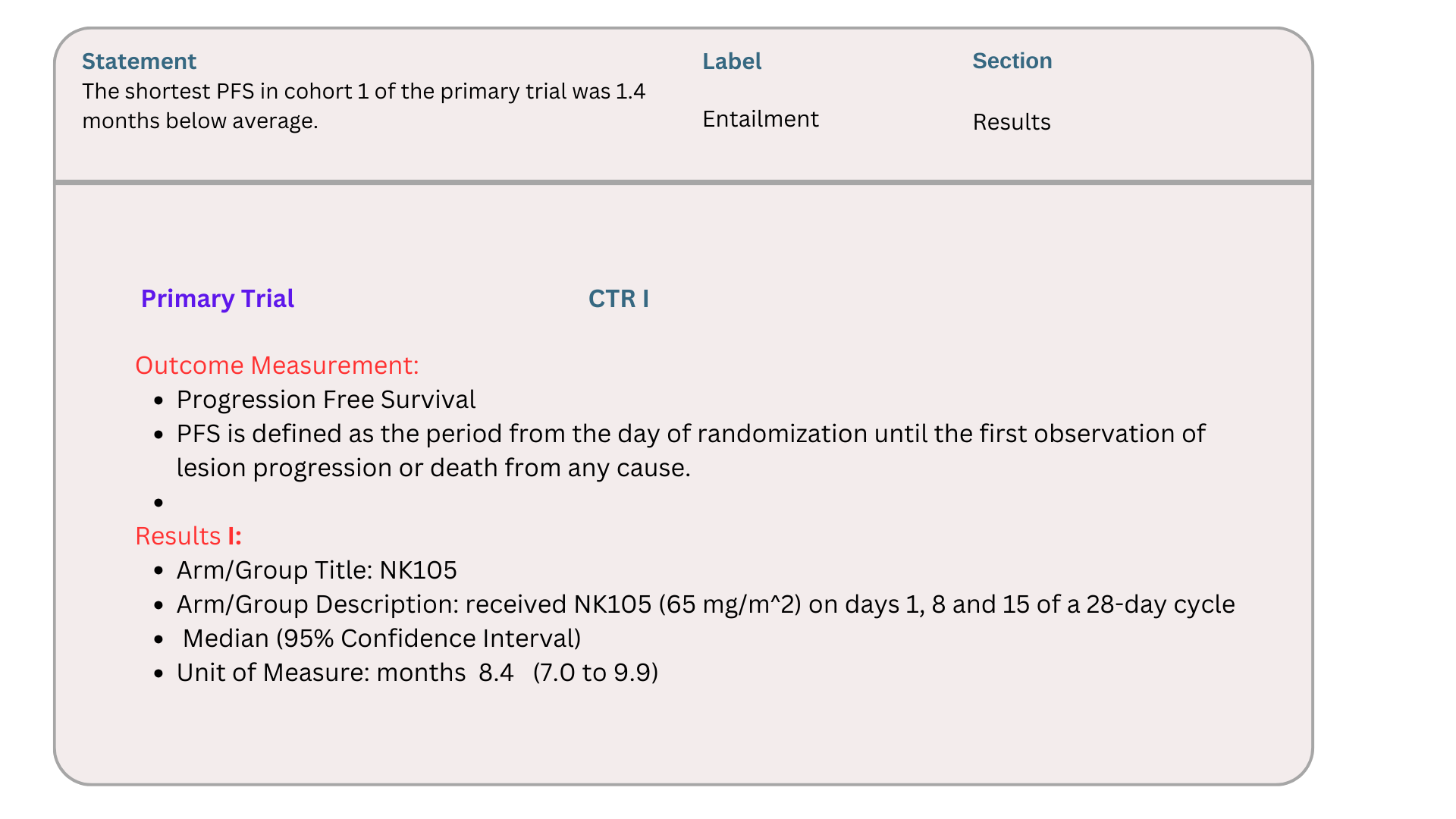1456x819 pixels.
Task: Click the Section column heading
Action: point(1012,61)
